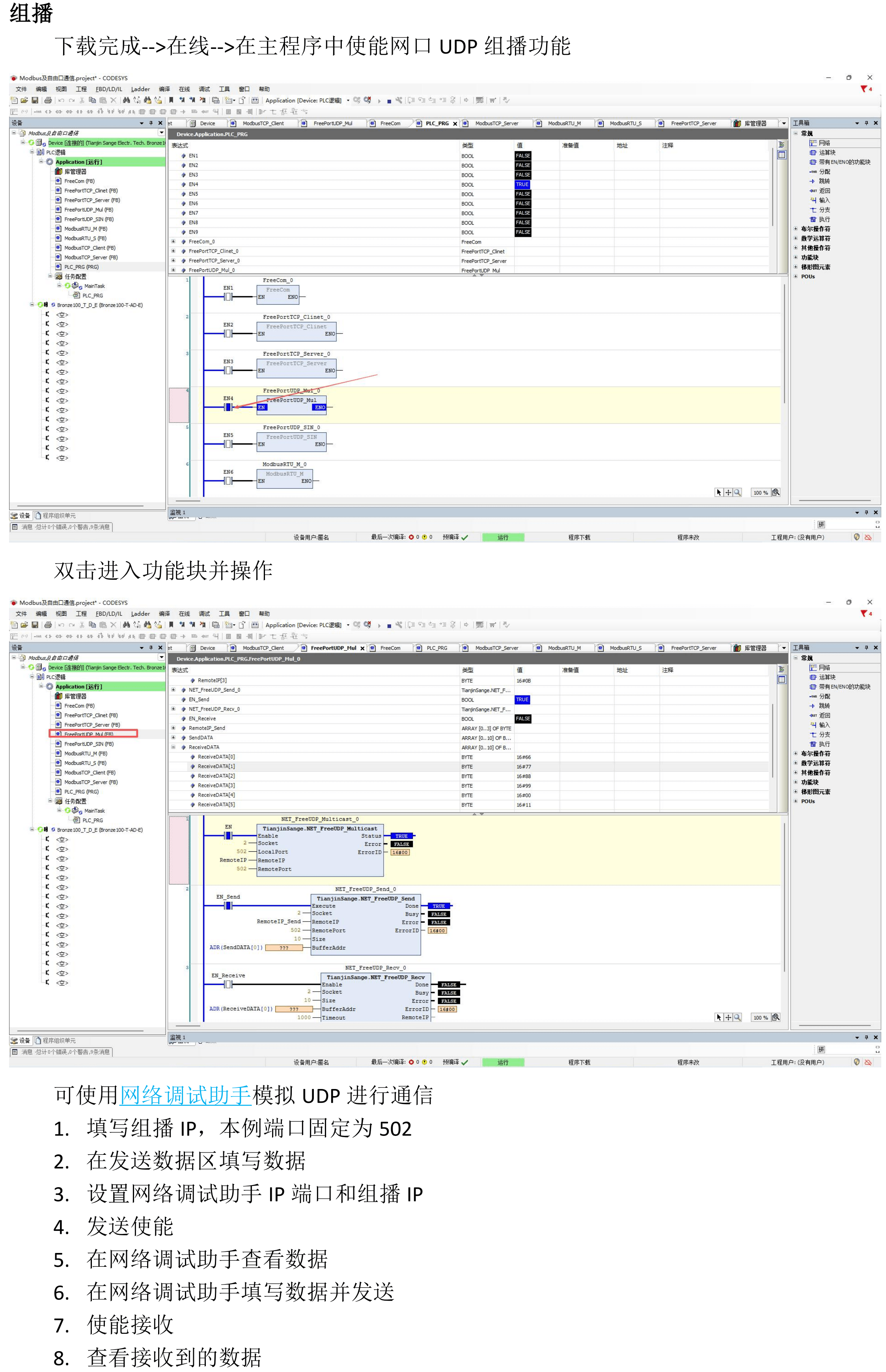This screenshot has width=886, height=1372.
Task: Toggle the EN_Receive ladder contact
Action: 228,985
